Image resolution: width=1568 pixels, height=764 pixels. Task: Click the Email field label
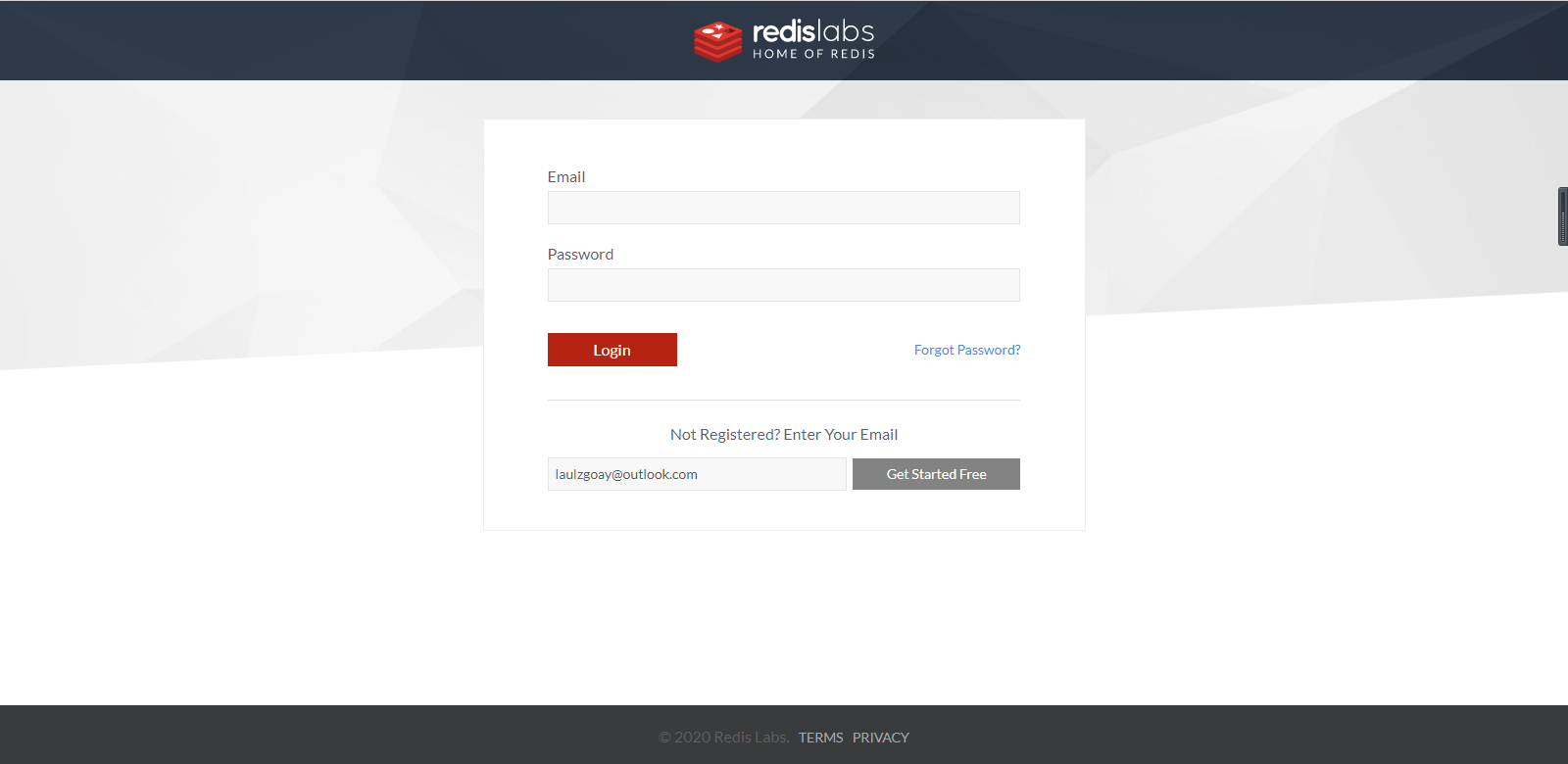[565, 177]
